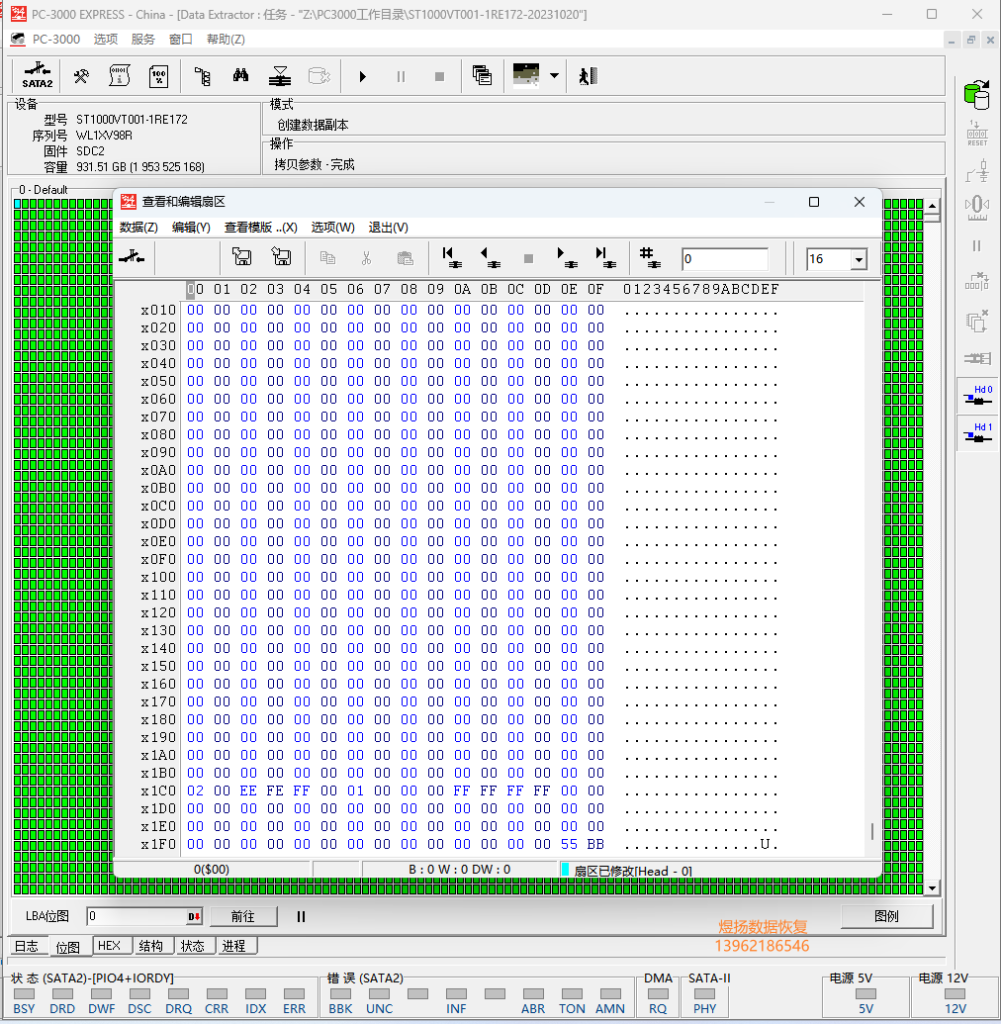Click the 100% icon in main toolbar
1001x1024 pixels.
[158, 76]
